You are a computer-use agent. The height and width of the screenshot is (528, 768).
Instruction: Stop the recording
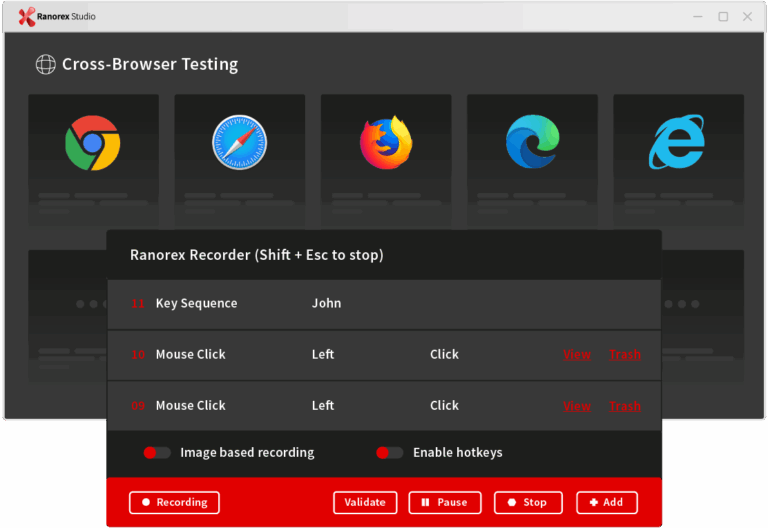[x=528, y=503]
